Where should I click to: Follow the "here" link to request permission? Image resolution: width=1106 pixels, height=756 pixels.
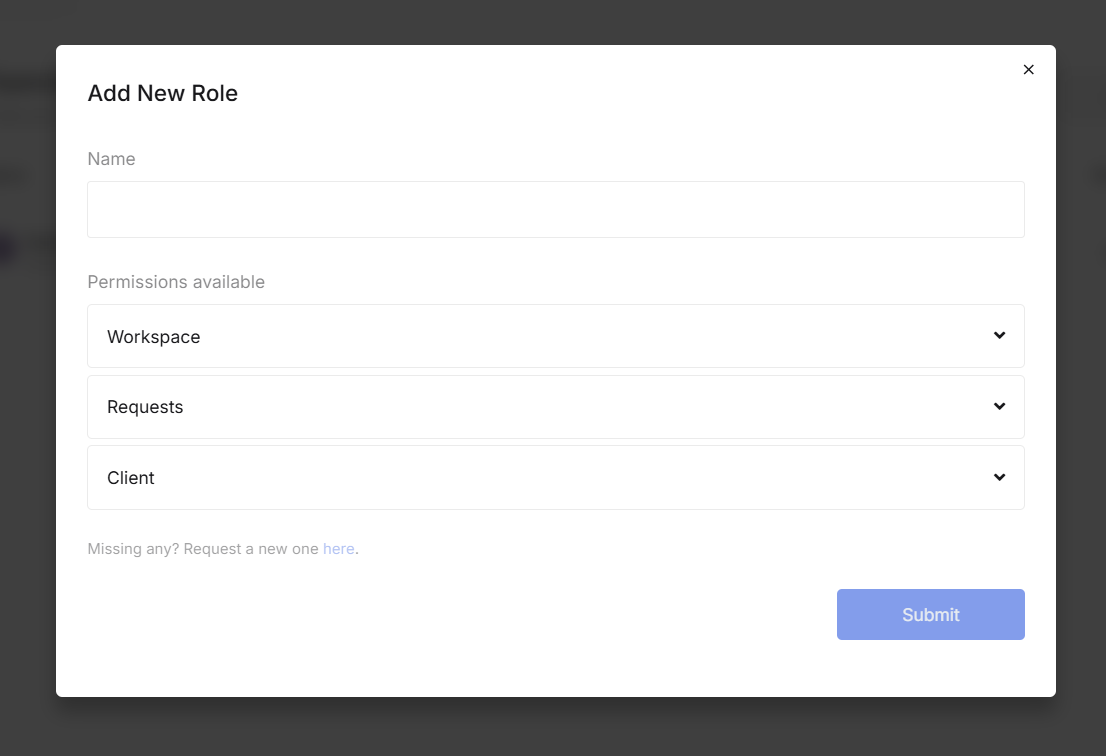pos(338,549)
